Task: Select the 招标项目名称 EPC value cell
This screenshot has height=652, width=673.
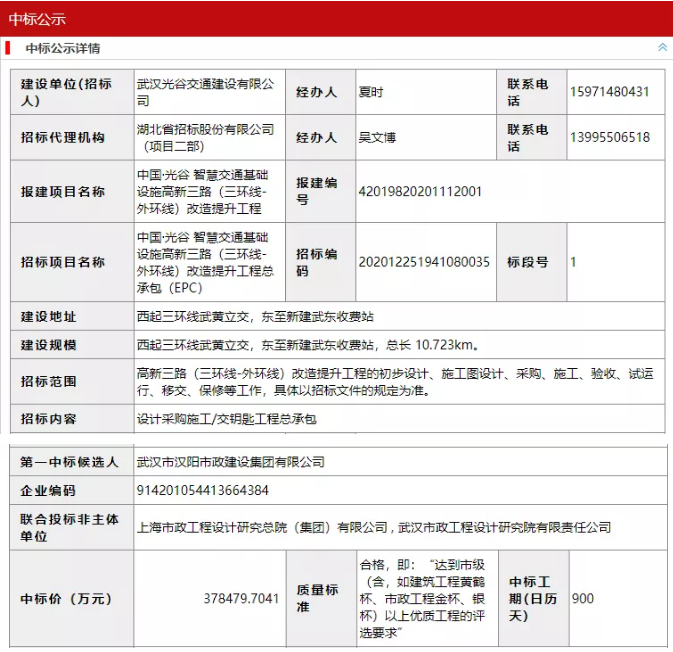Action: 210,262
